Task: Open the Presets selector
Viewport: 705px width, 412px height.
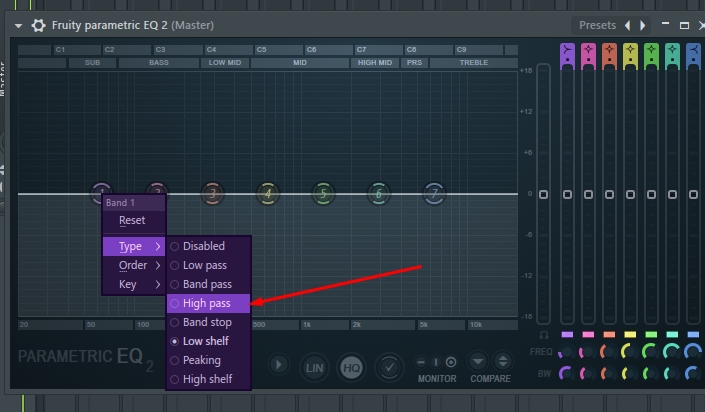Action: tap(597, 25)
